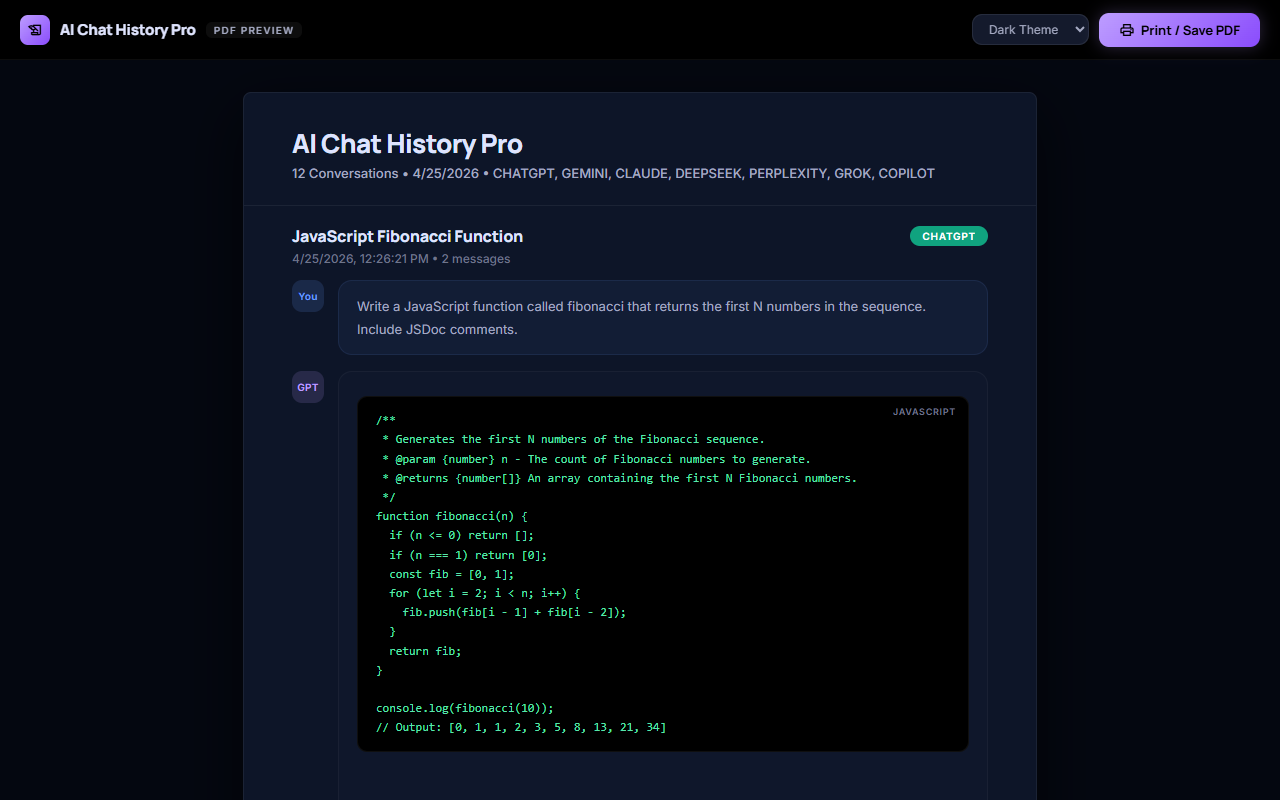This screenshot has height=800, width=1280.
Task: Click the 'for (let i = 2; i < n; i++)' line
Action: (x=485, y=593)
